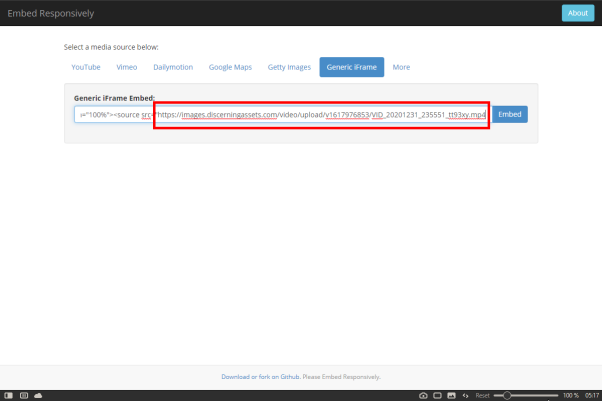Switch to the Dailymotion tab

(173, 67)
